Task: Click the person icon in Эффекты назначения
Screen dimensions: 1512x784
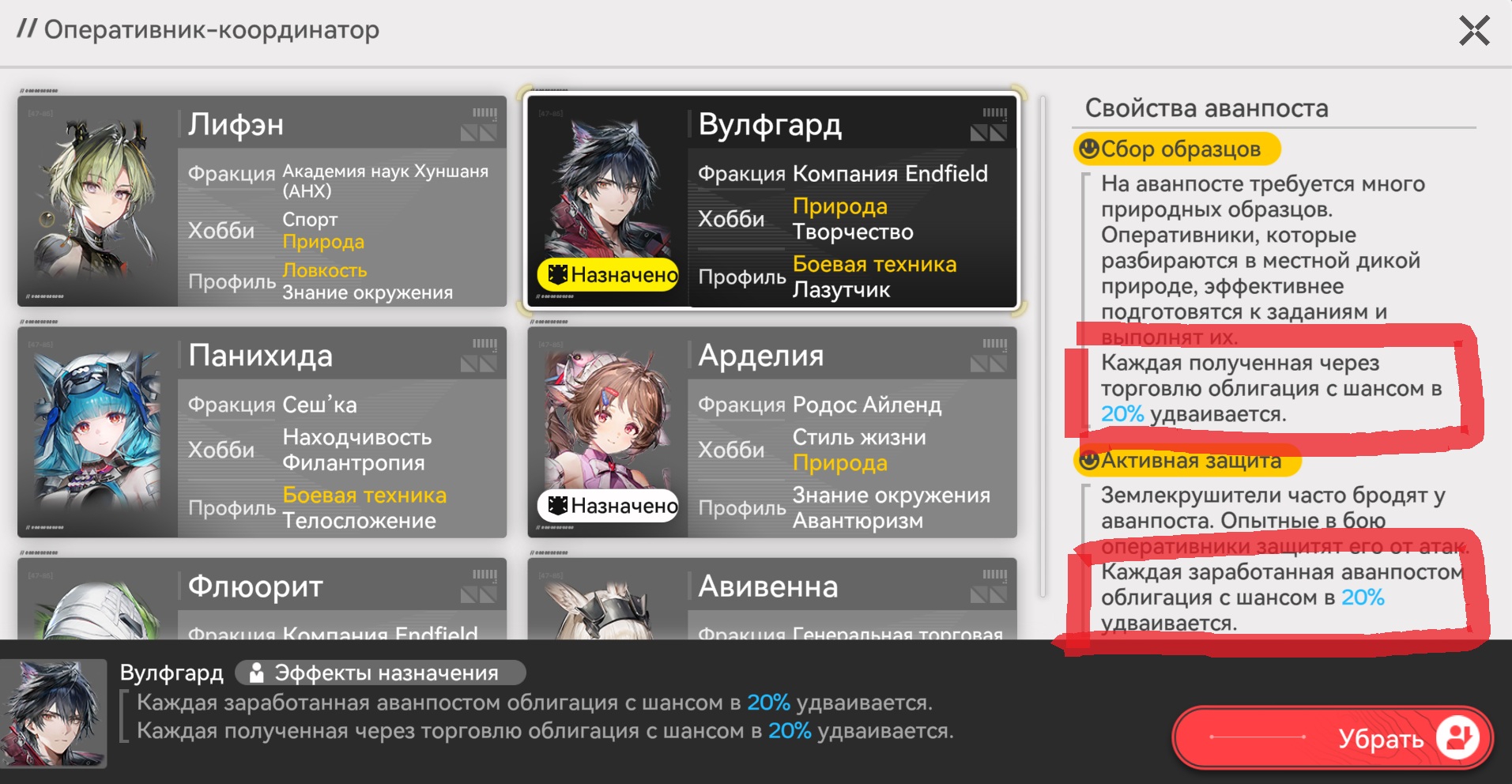Action: click(x=255, y=673)
